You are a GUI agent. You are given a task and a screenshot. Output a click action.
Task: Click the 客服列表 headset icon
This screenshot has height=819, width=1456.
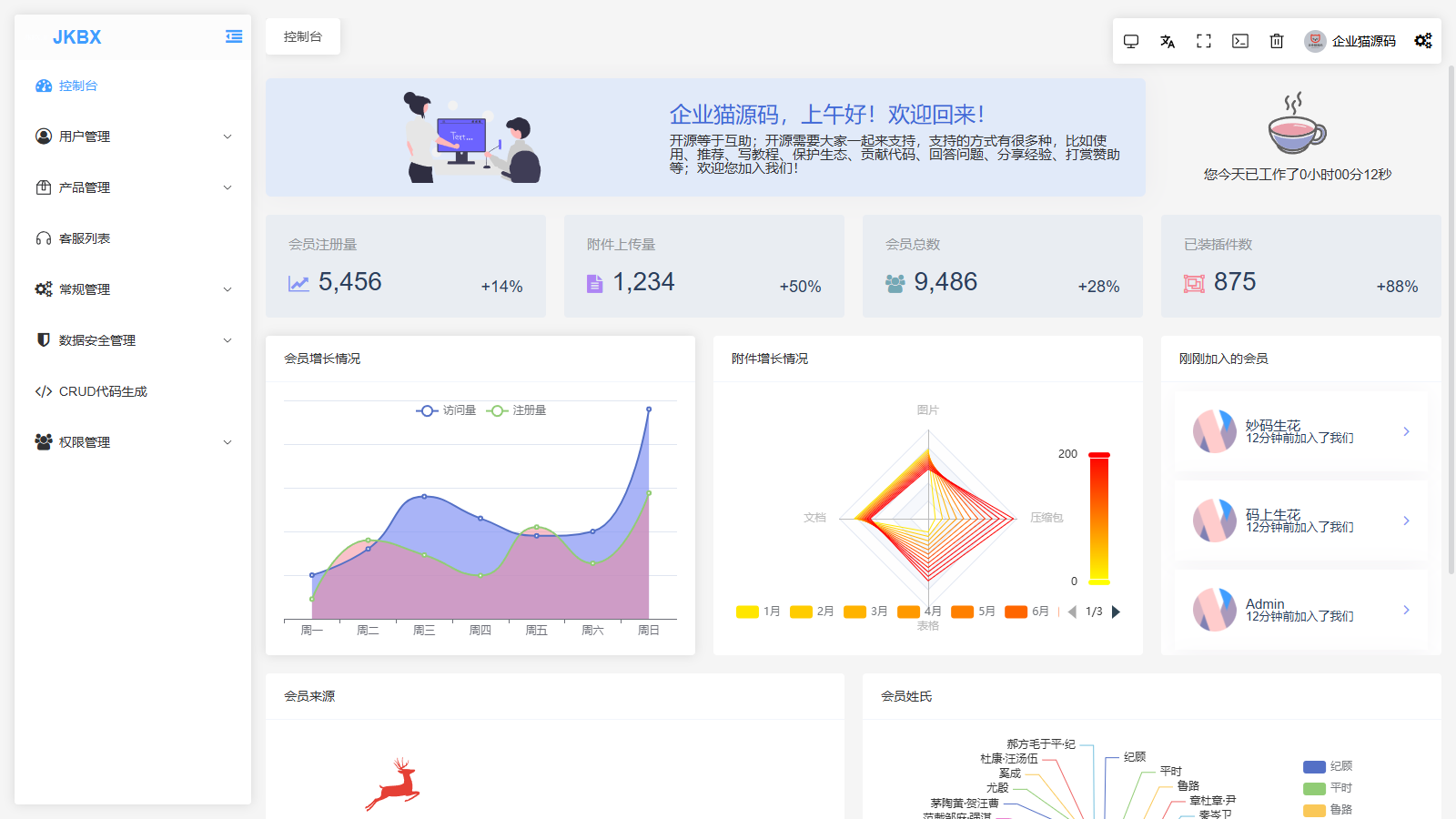coord(44,238)
